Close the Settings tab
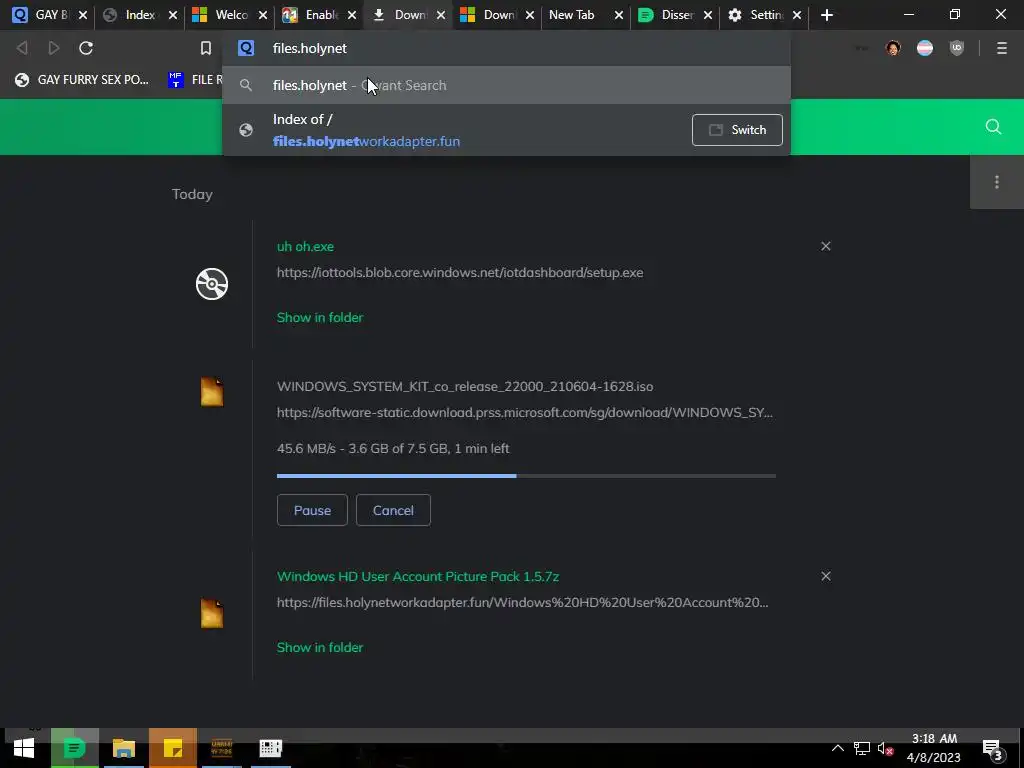Image resolution: width=1024 pixels, height=768 pixels. point(797,15)
